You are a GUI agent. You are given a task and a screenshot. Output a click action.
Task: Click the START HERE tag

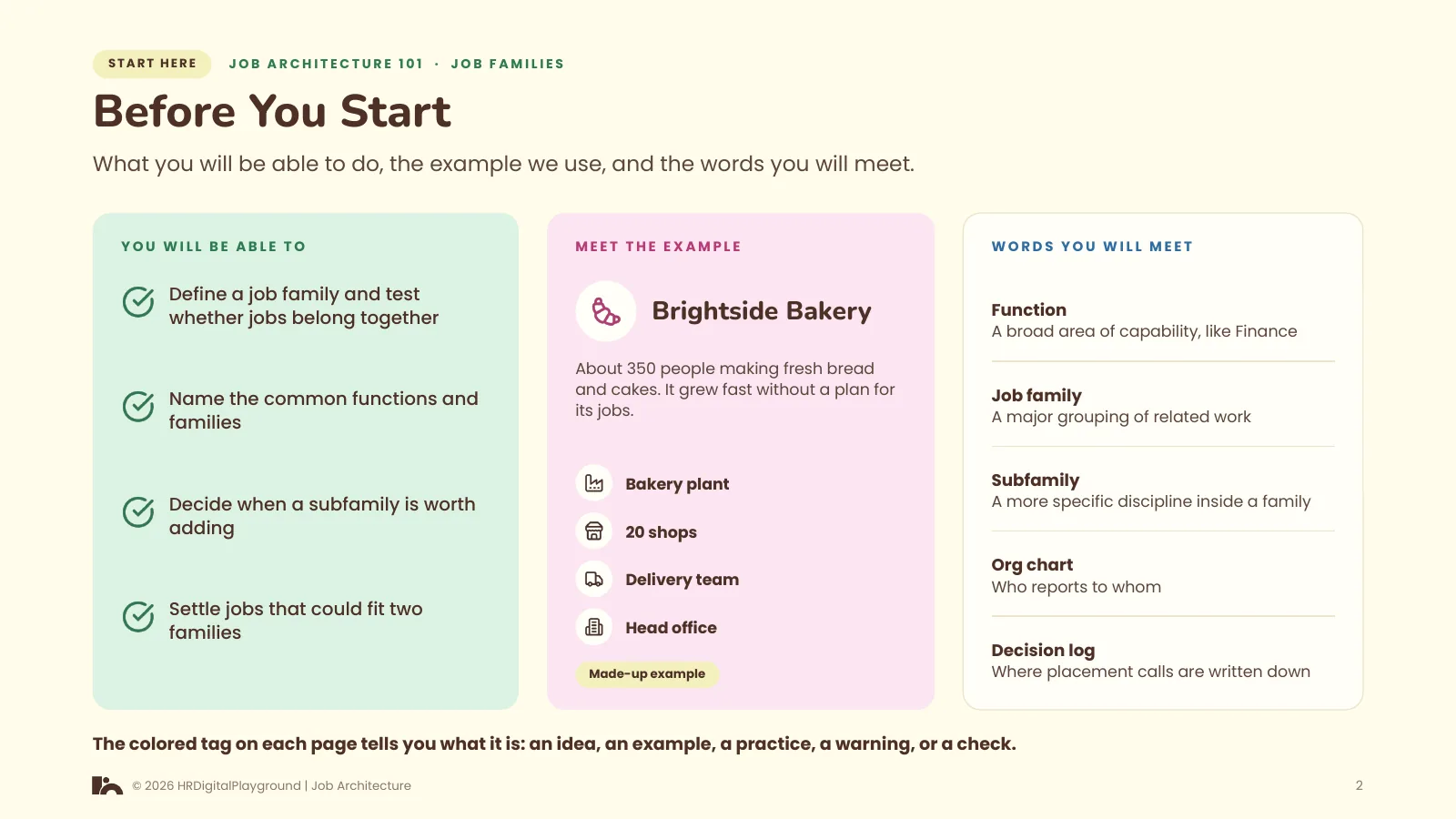(152, 64)
